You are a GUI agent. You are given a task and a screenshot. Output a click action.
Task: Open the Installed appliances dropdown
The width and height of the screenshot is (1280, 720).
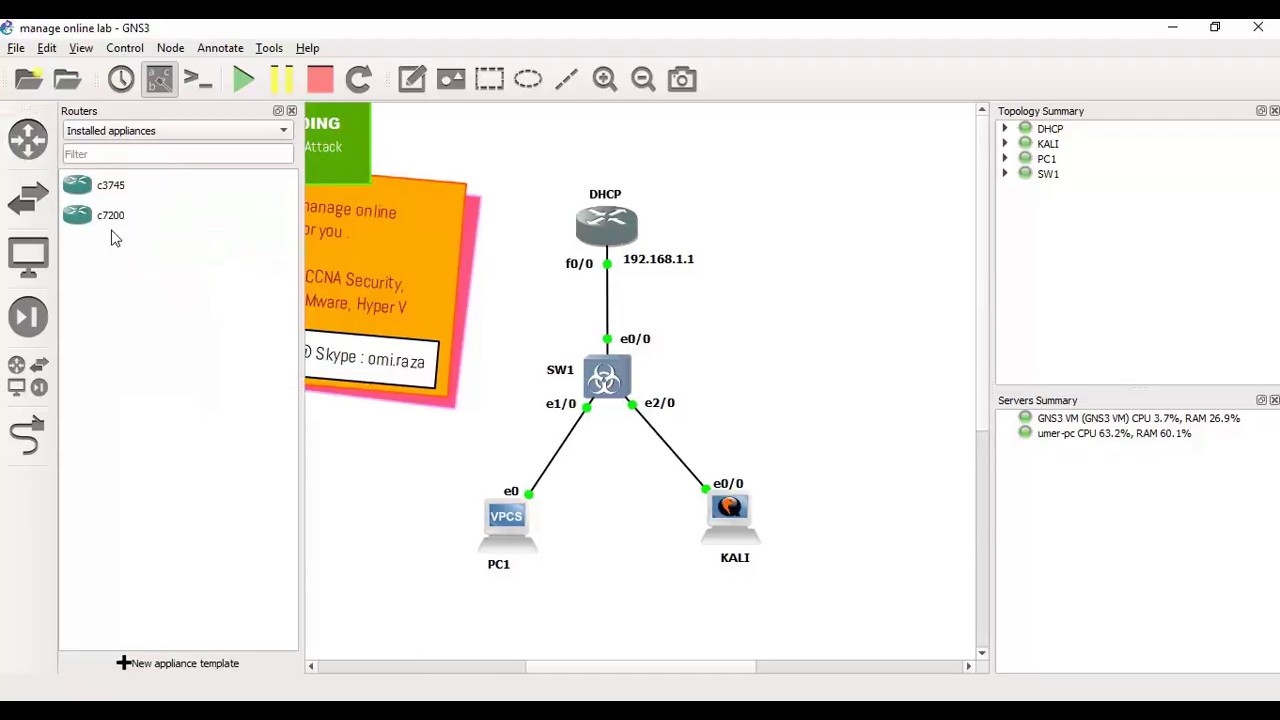click(177, 131)
